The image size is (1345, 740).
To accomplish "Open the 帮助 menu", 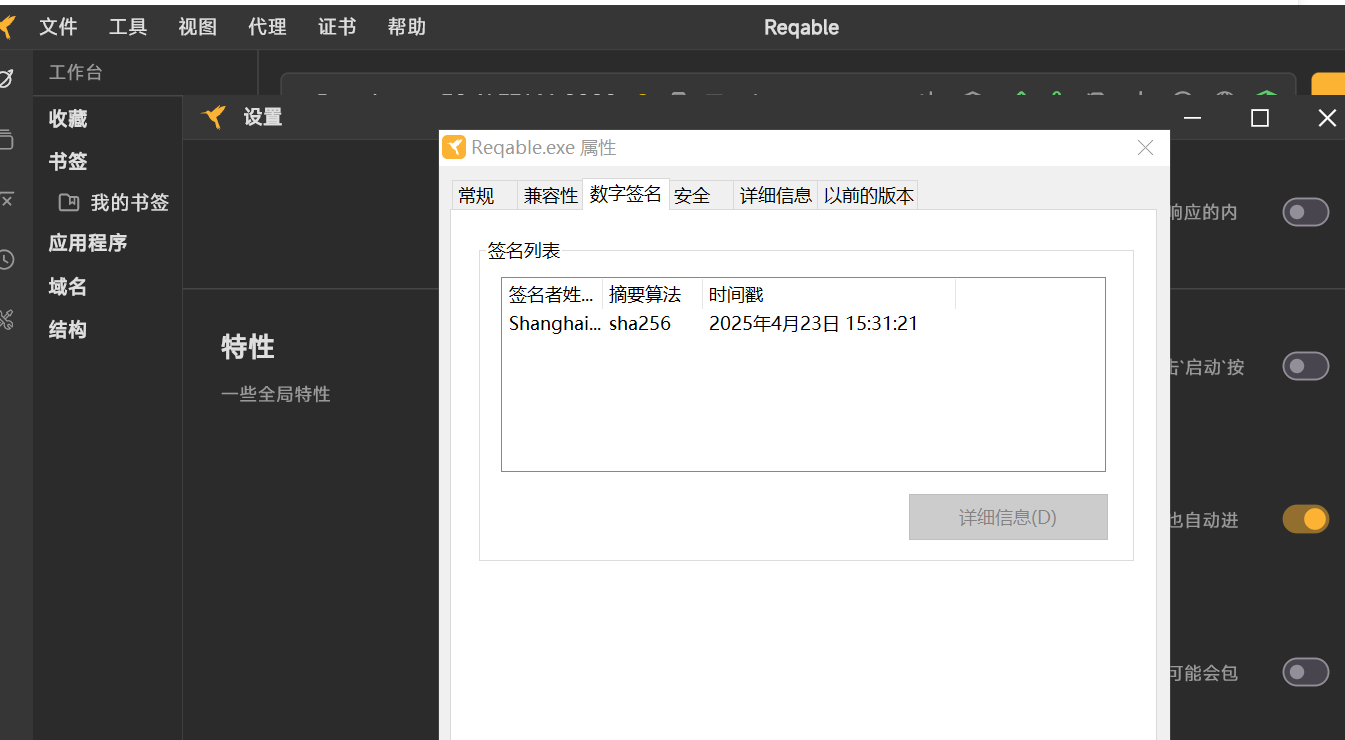I will [x=407, y=27].
